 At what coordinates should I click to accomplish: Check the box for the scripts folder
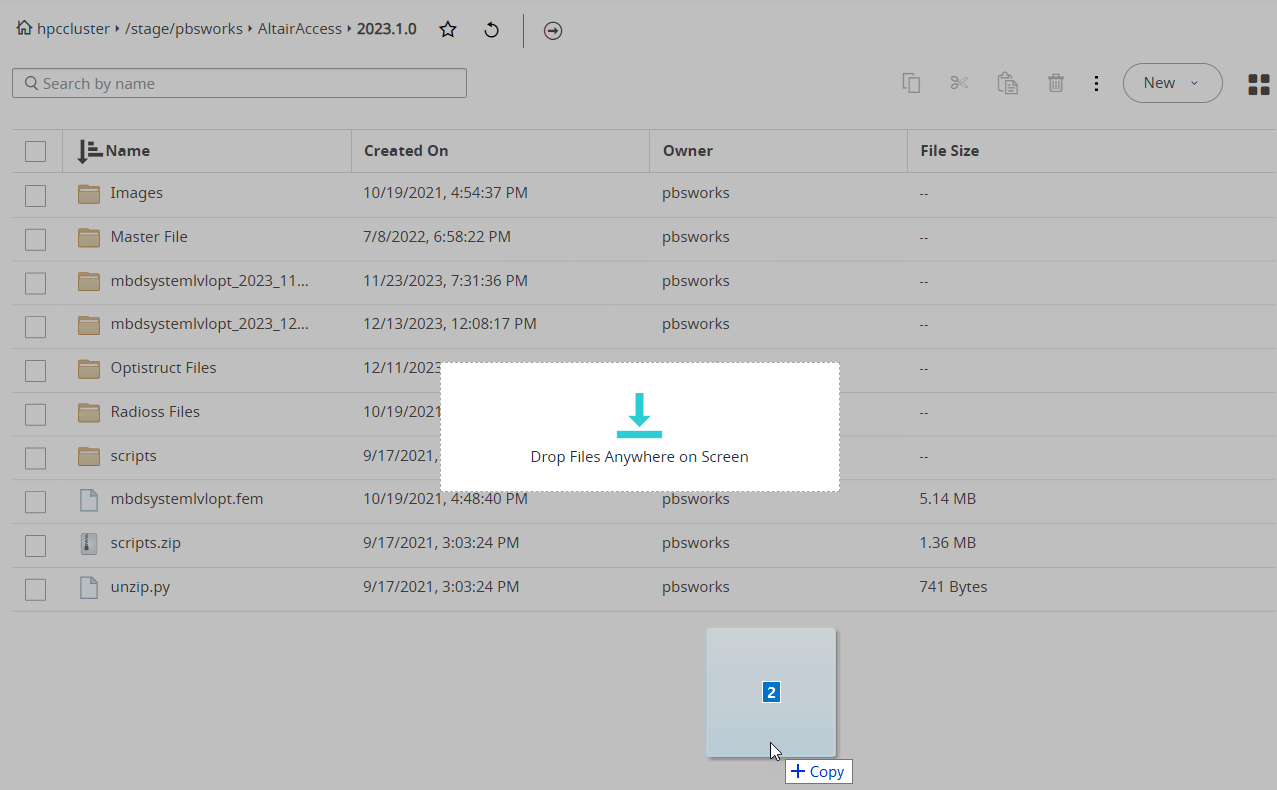pyautogui.click(x=35, y=458)
